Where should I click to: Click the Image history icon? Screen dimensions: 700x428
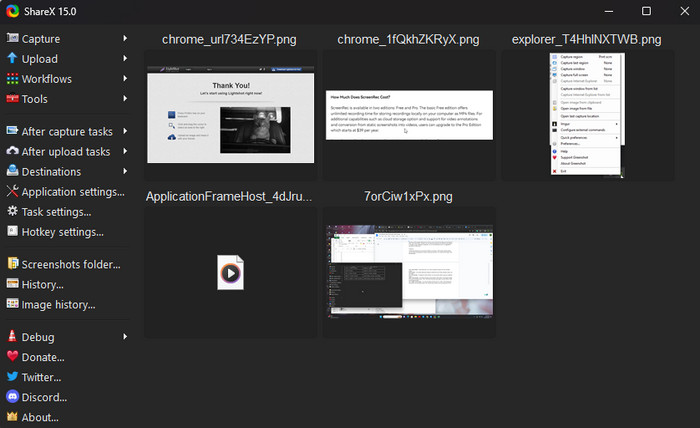(x=12, y=303)
